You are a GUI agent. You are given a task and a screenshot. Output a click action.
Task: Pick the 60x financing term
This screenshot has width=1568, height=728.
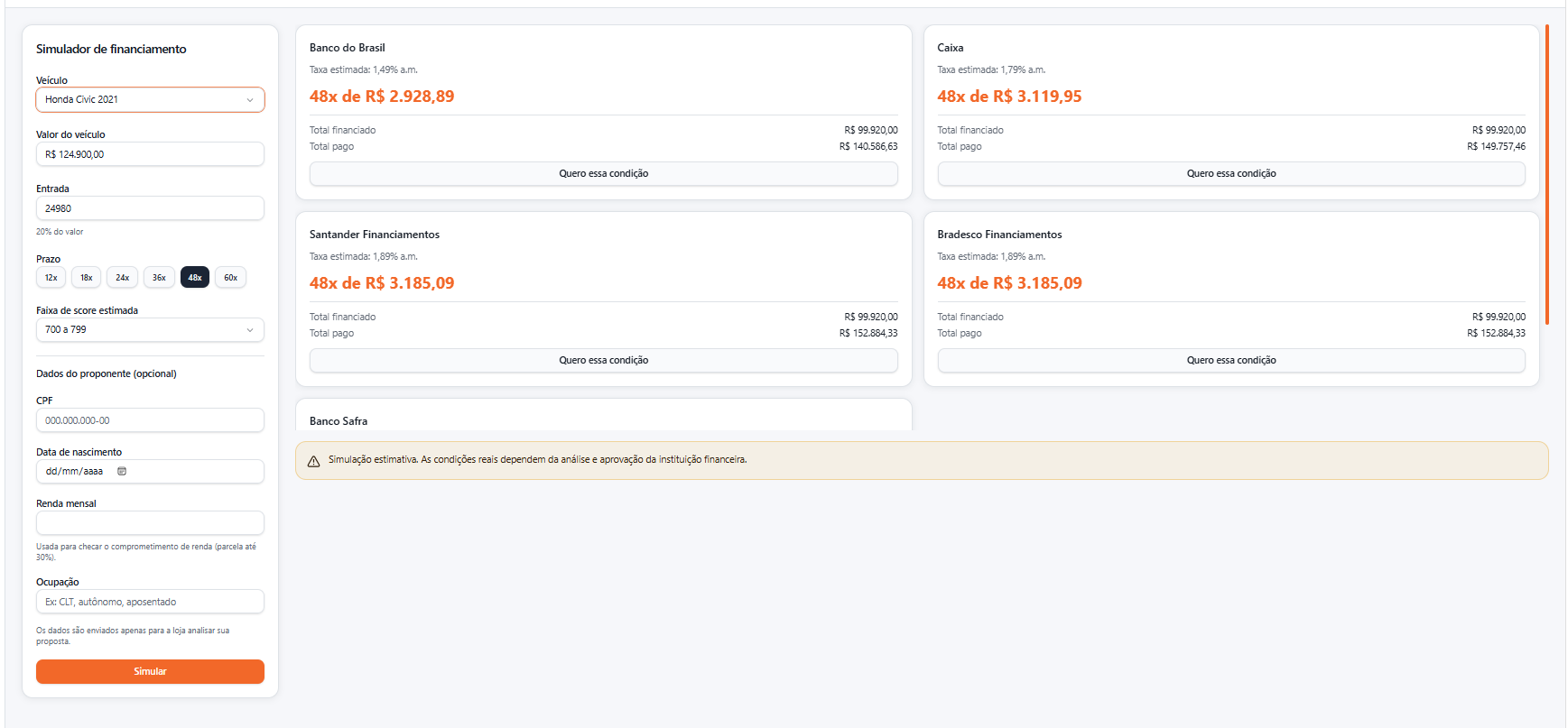231,278
